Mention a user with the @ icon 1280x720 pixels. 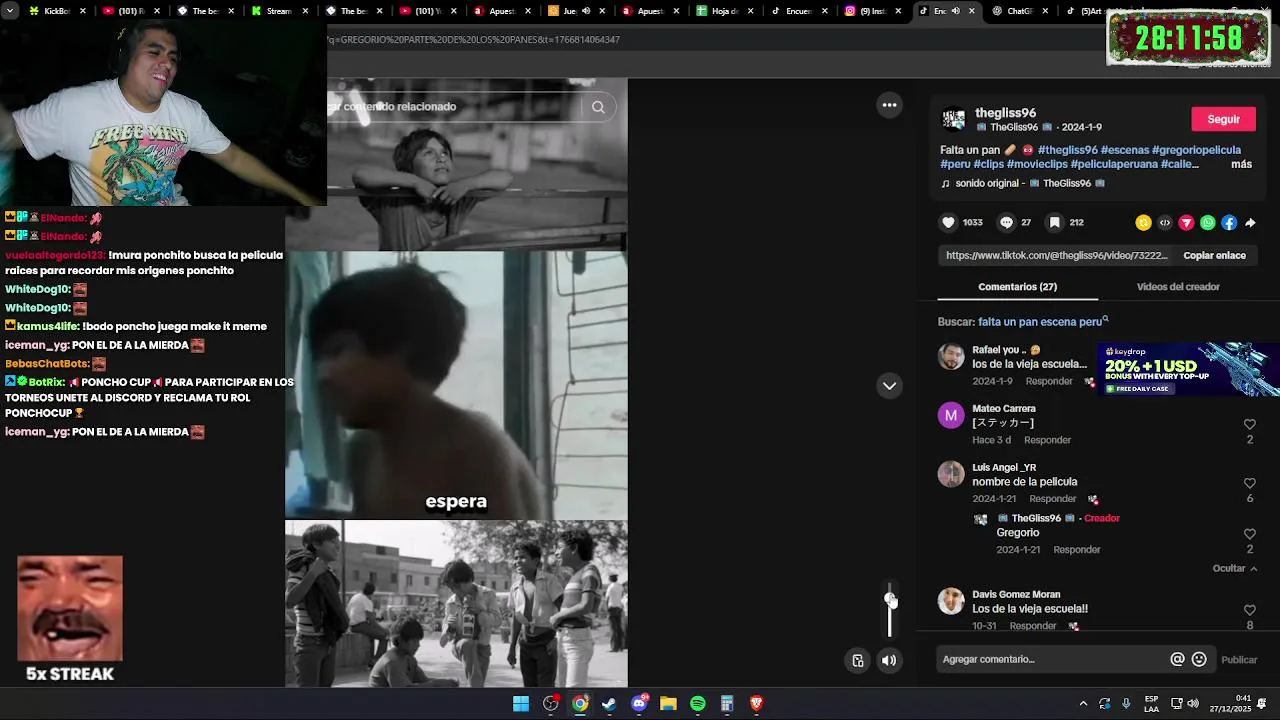(1177, 659)
